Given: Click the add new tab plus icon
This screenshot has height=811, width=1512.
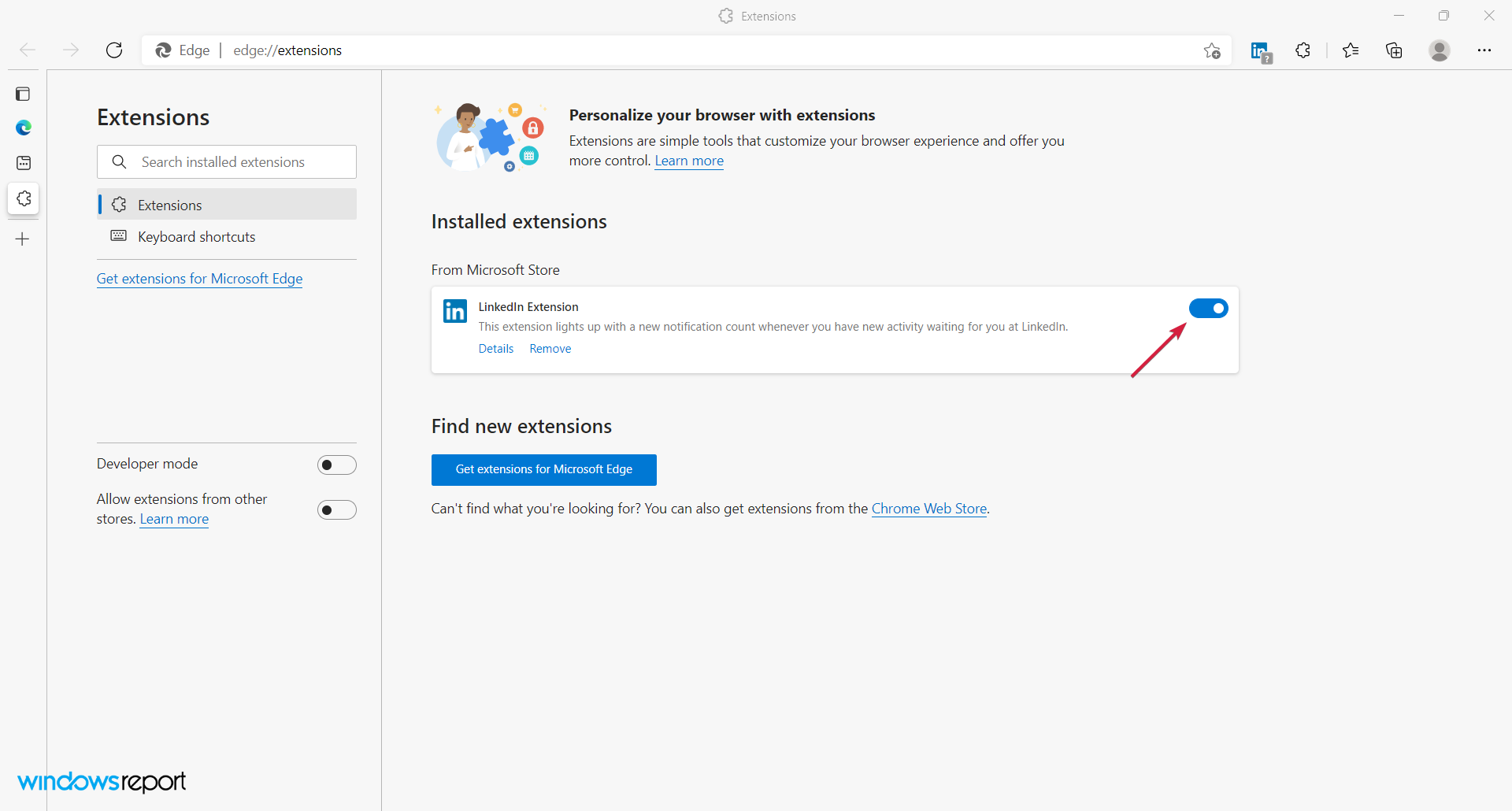Looking at the screenshot, I should click(23, 239).
